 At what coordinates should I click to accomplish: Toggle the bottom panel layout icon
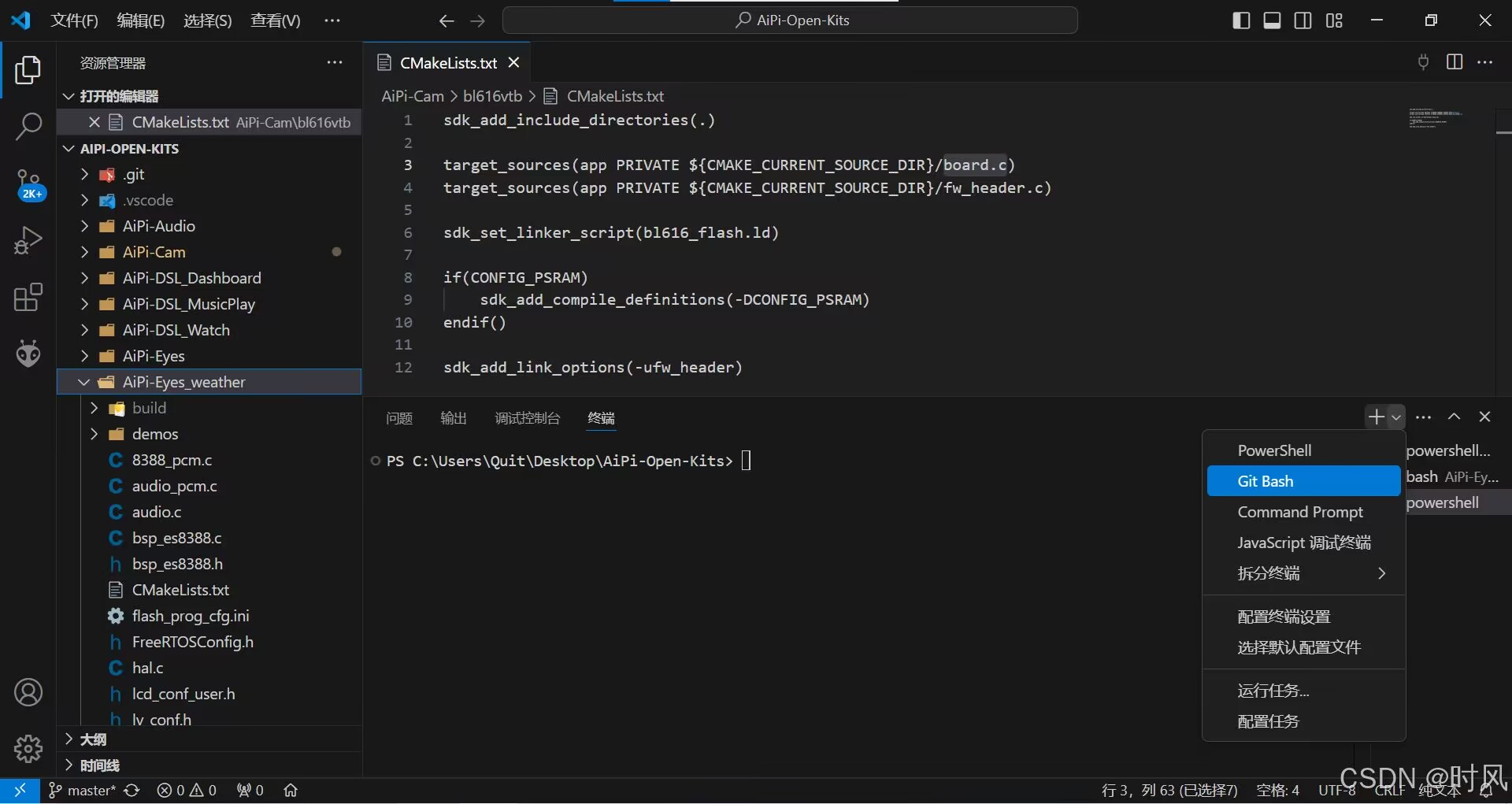1272,20
